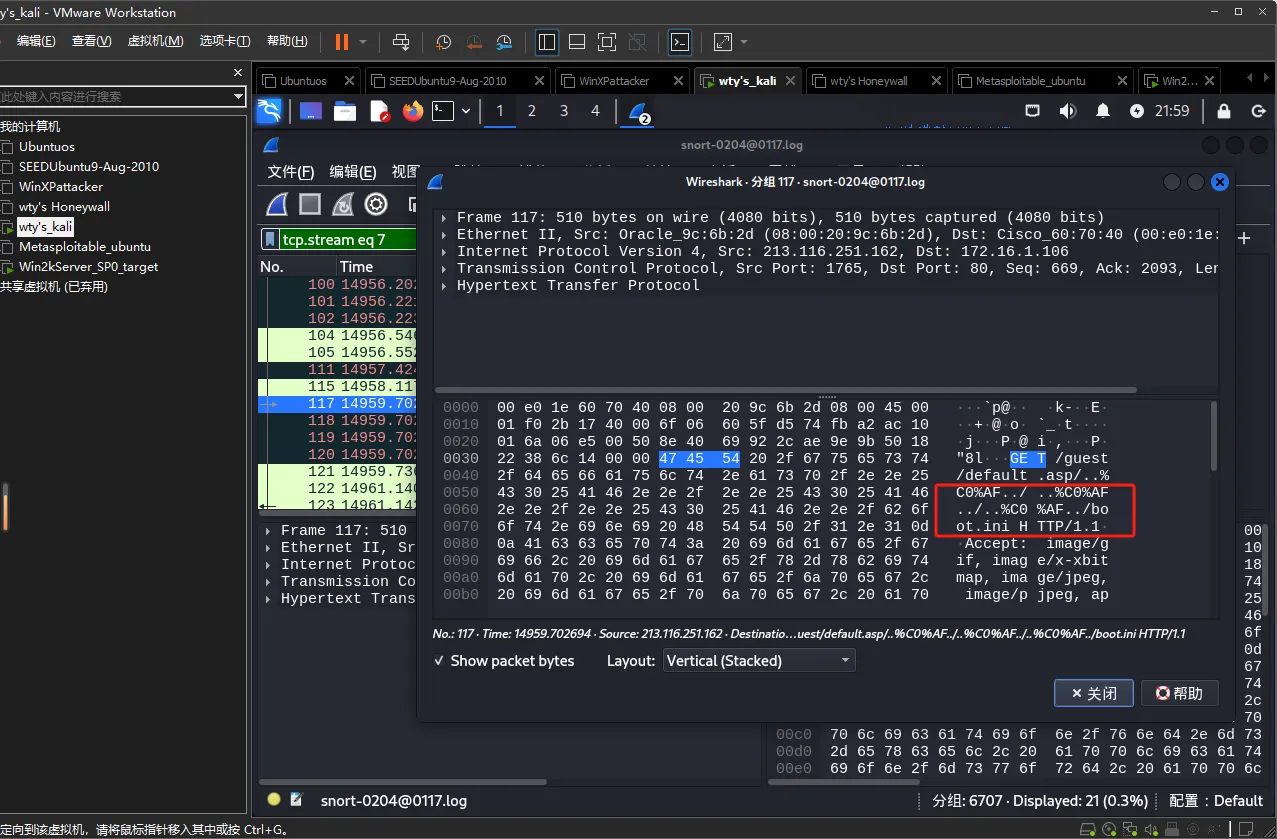This screenshot has width=1277, height=839.
Task: Click the show desktop panel icon
Action: (311, 111)
